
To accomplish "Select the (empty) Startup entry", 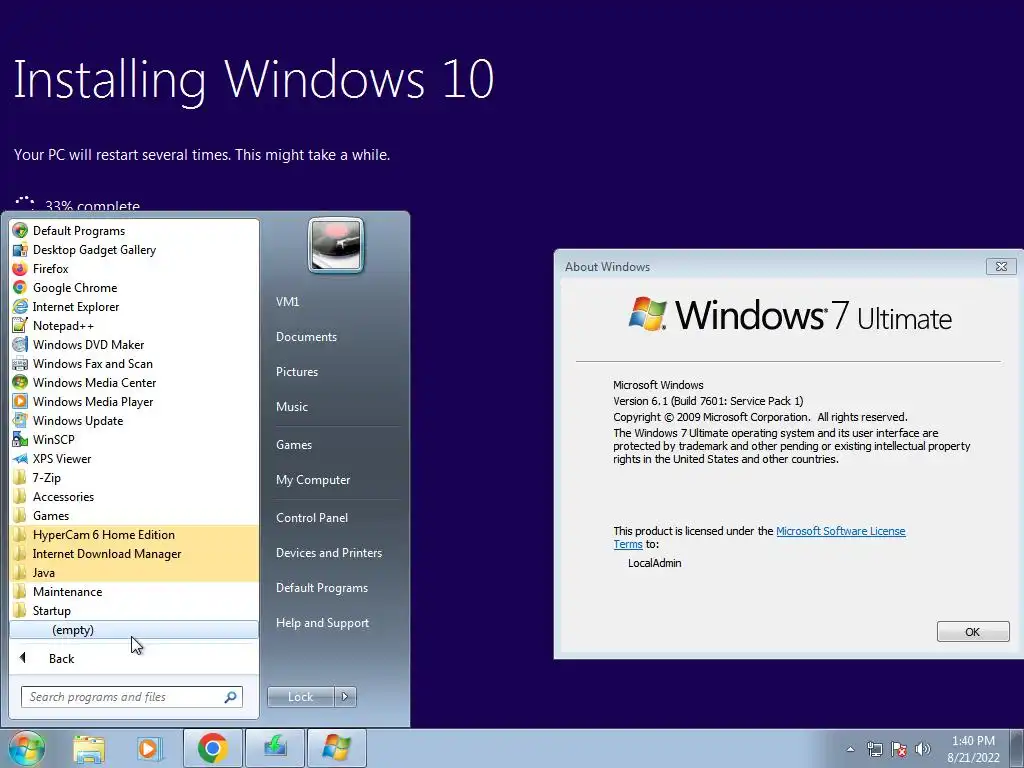I will pyautogui.click(x=134, y=630).
